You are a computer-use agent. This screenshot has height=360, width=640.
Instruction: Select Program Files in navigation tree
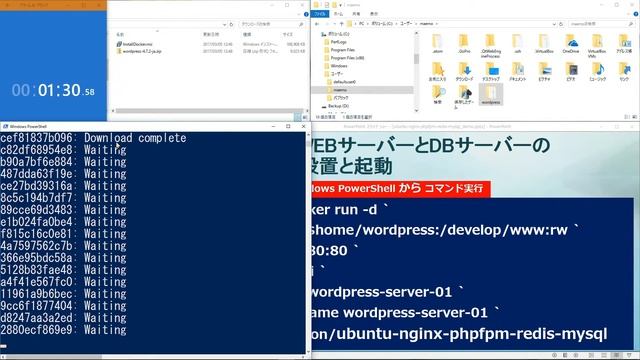(x=340, y=50)
